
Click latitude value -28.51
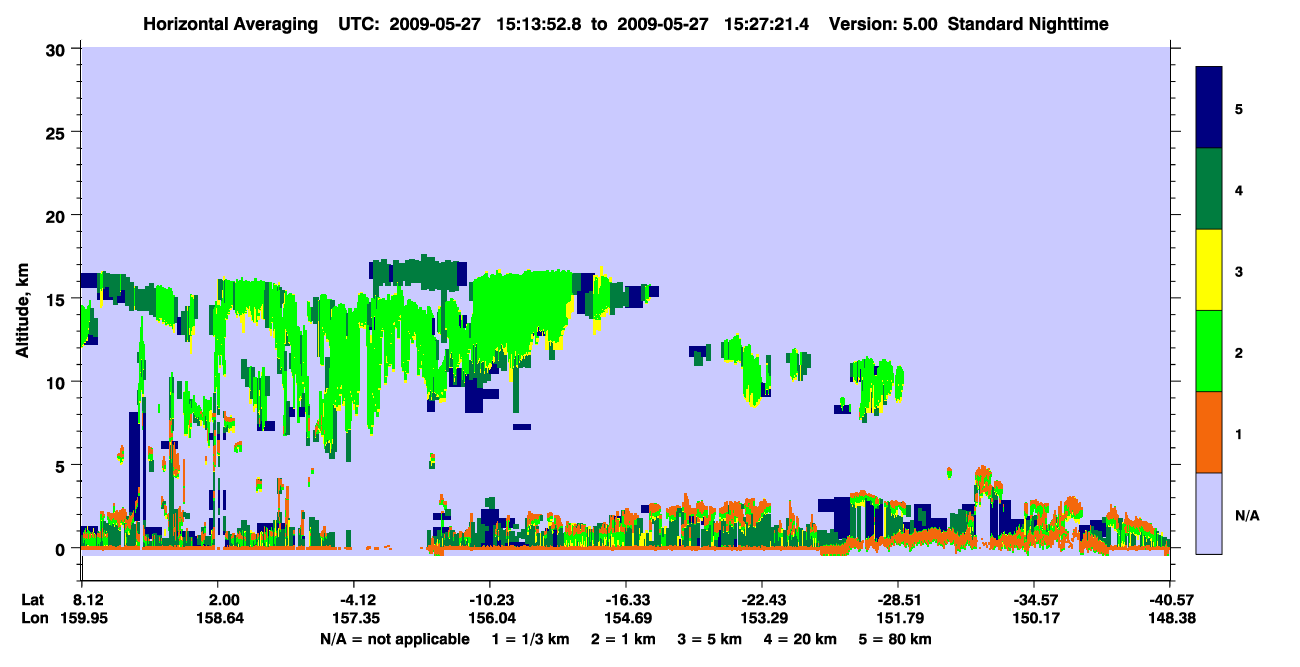tap(898, 600)
